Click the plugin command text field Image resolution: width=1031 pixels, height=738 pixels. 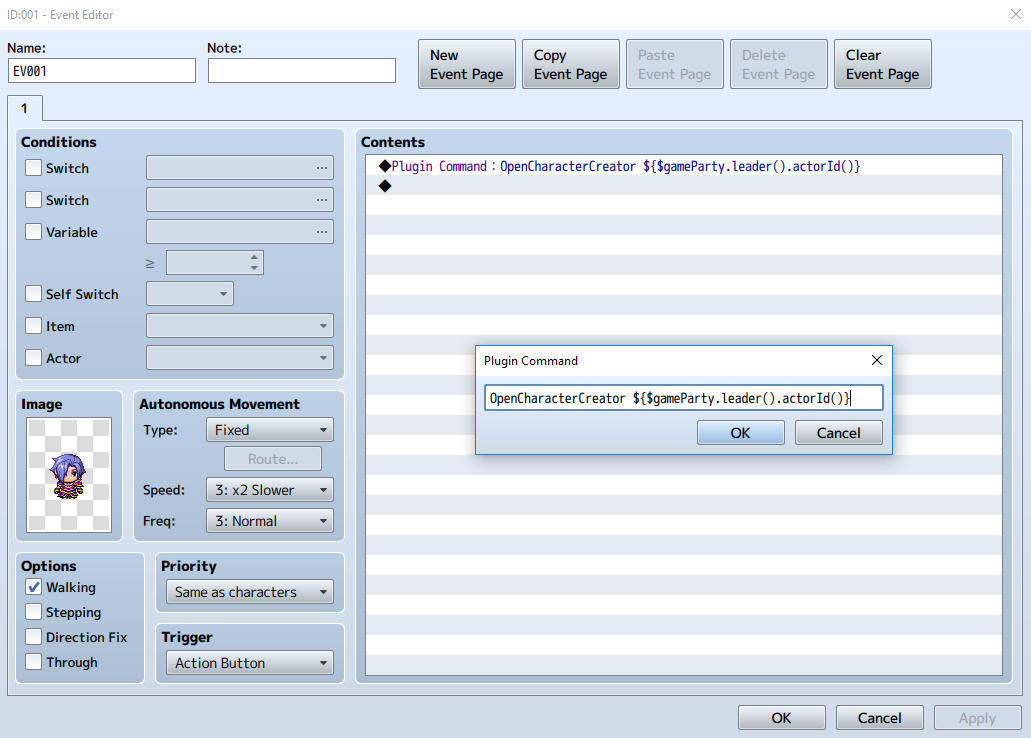683,398
